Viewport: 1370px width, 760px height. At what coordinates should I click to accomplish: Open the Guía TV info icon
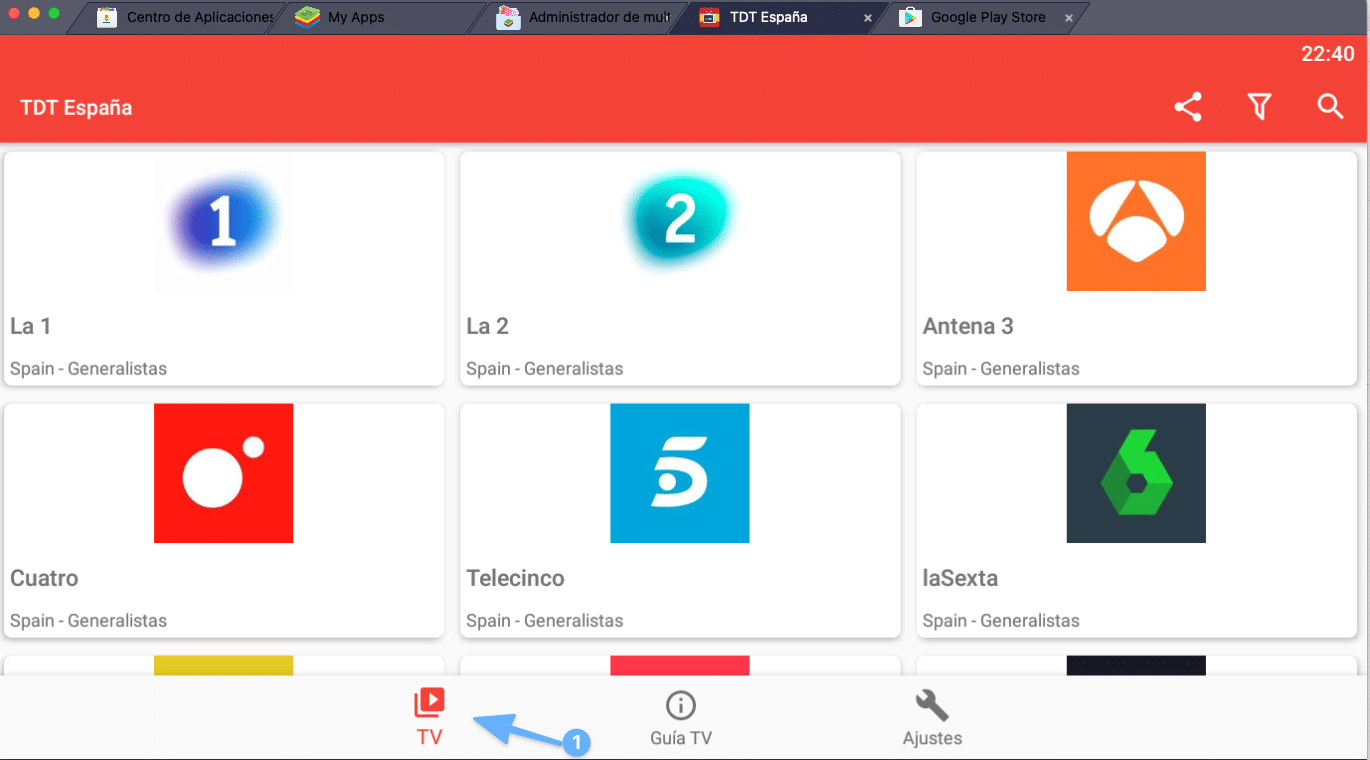(x=680, y=705)
